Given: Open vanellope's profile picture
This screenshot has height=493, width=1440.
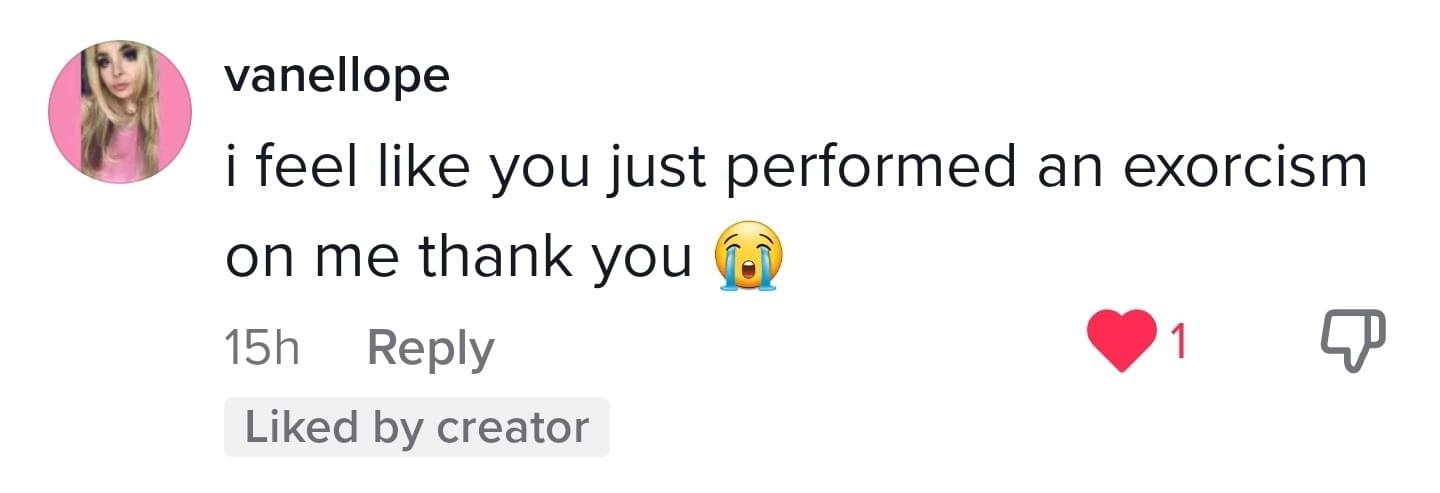Looking at the screenshot, I should [x=120, y=112].
